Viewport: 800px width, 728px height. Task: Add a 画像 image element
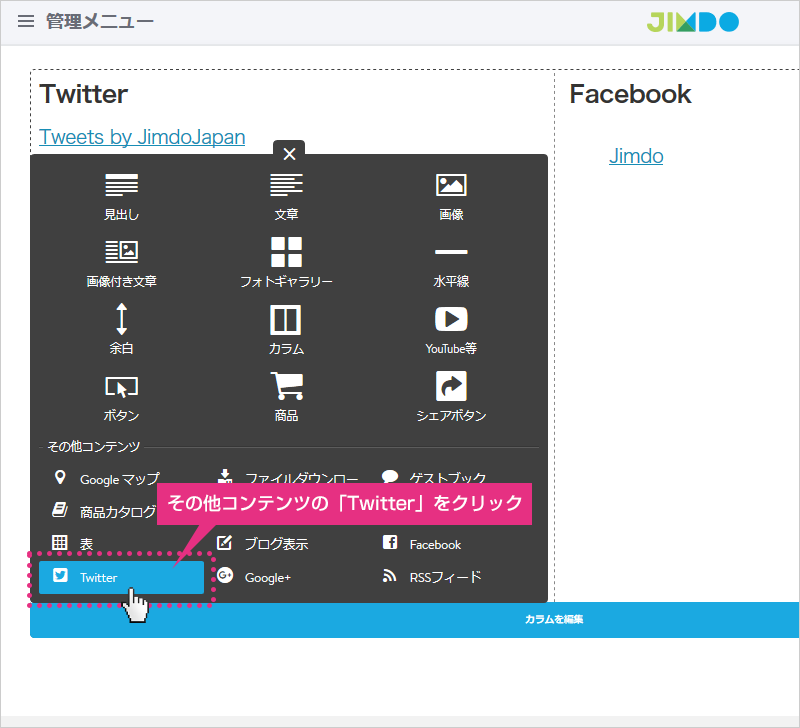tap(451, 197)
